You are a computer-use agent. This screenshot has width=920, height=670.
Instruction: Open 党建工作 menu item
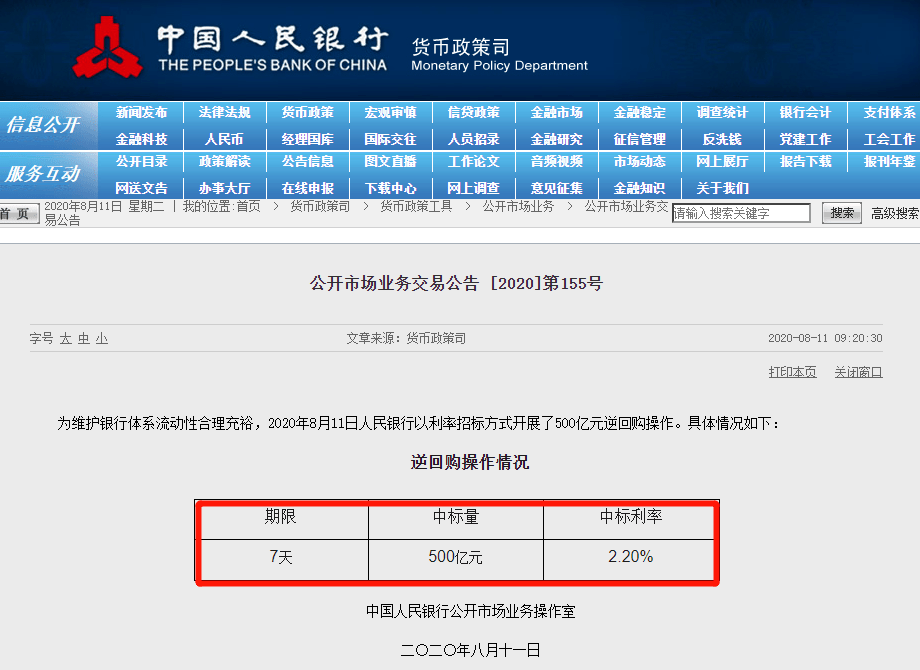point(805,139)
